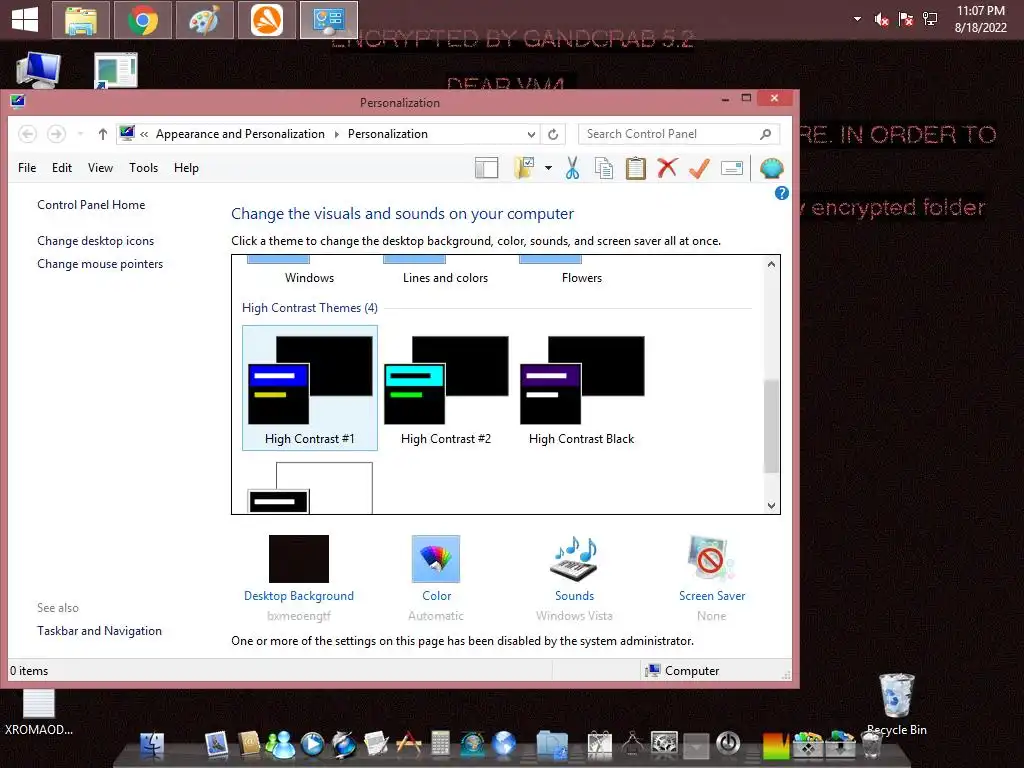Open Change mouse pointers link
The width and height of the screenshot is (1024, 768).
100,264
